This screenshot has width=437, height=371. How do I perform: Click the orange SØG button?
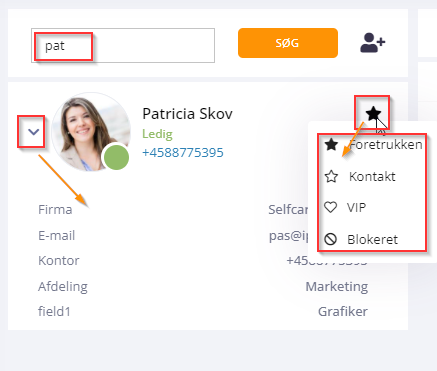288,43
